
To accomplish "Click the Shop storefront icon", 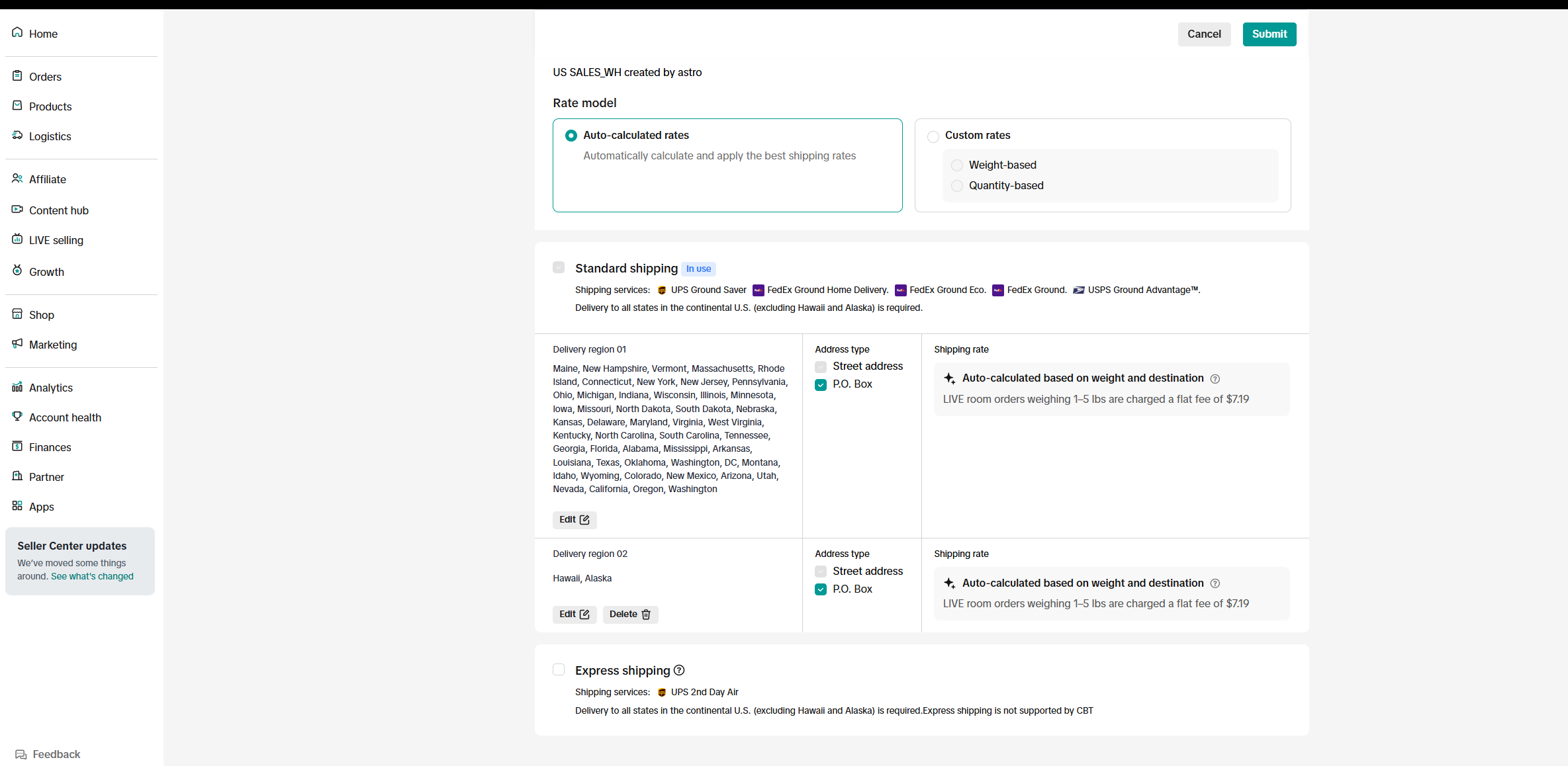I will (17, 314).
